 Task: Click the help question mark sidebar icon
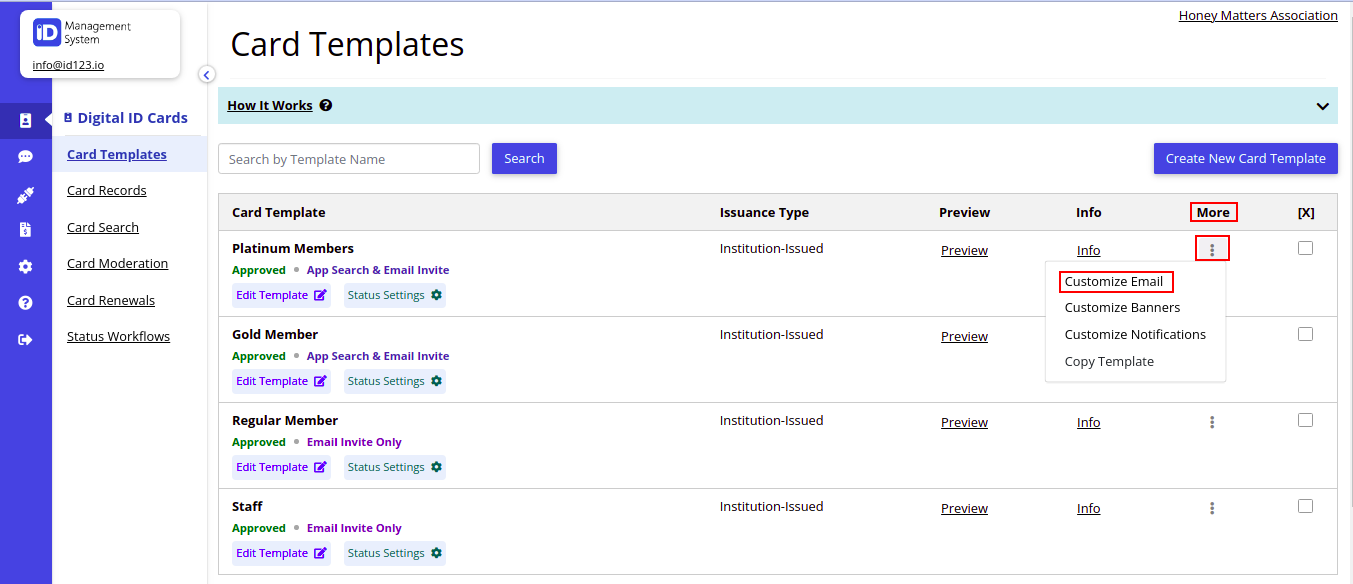click(x=25, y=302)
